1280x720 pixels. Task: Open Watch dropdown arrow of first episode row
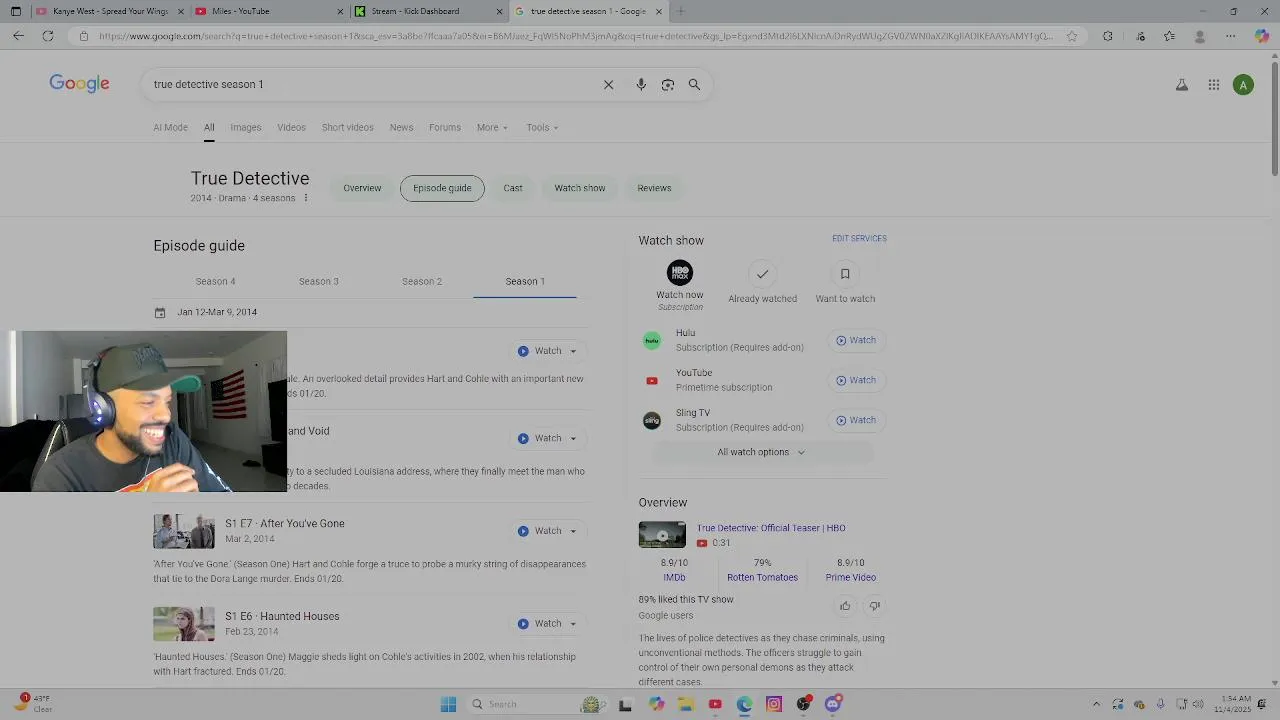coord(573,351)
